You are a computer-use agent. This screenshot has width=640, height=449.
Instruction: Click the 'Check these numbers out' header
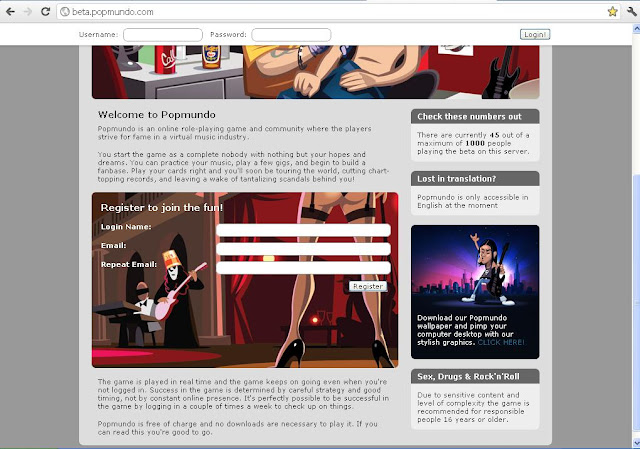475,116
